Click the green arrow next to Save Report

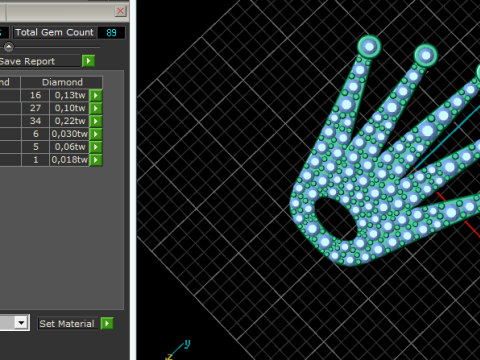88,61
